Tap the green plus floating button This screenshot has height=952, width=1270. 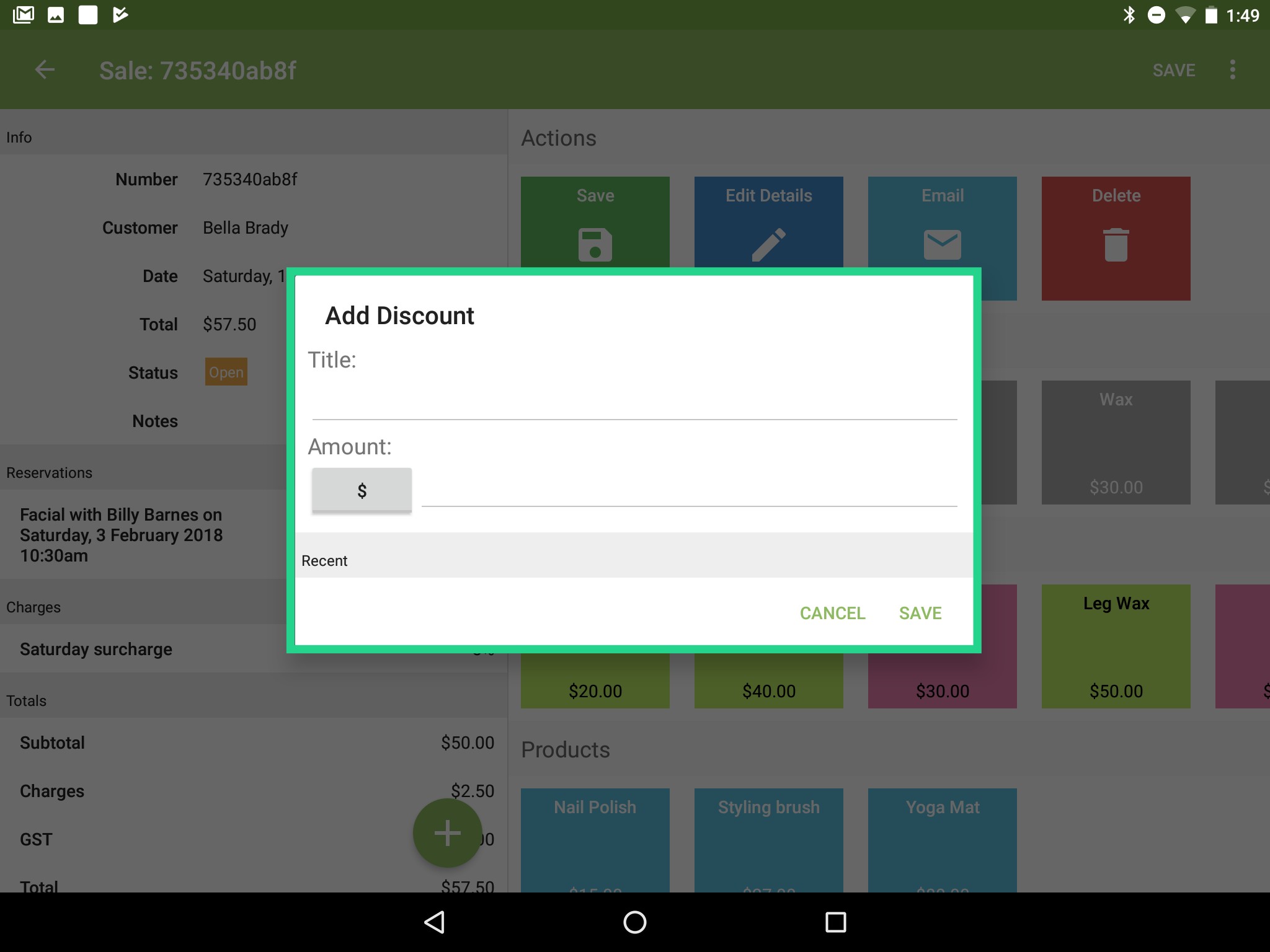447,833
